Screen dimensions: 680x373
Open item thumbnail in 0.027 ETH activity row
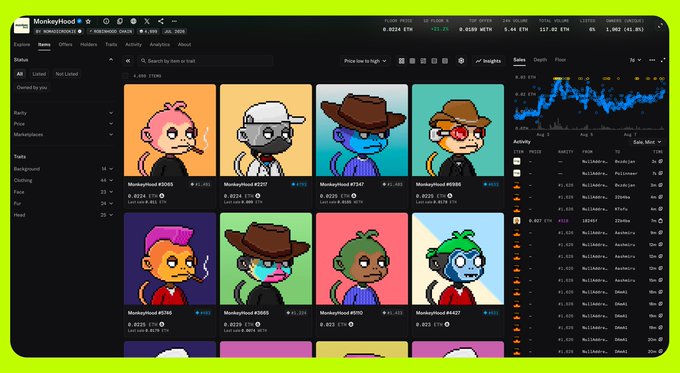click(517, 221)
